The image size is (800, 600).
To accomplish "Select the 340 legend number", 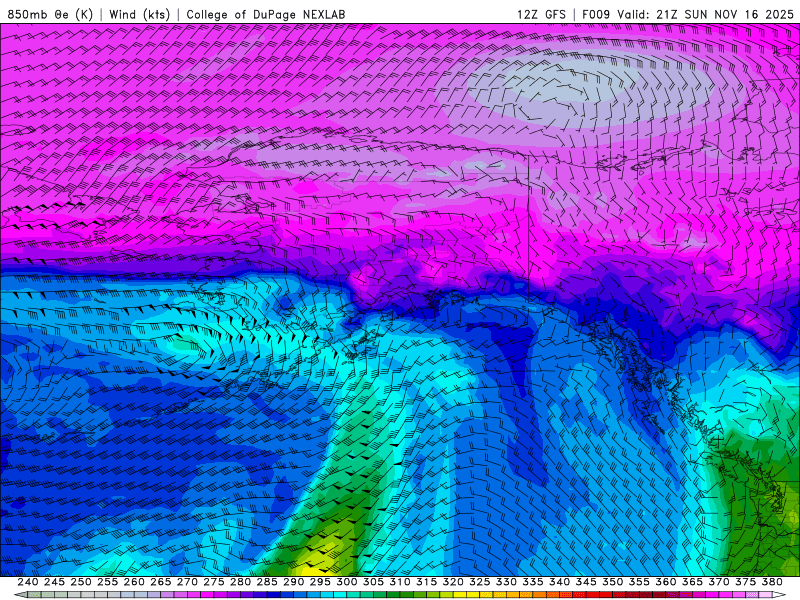I will click(559, 582).
